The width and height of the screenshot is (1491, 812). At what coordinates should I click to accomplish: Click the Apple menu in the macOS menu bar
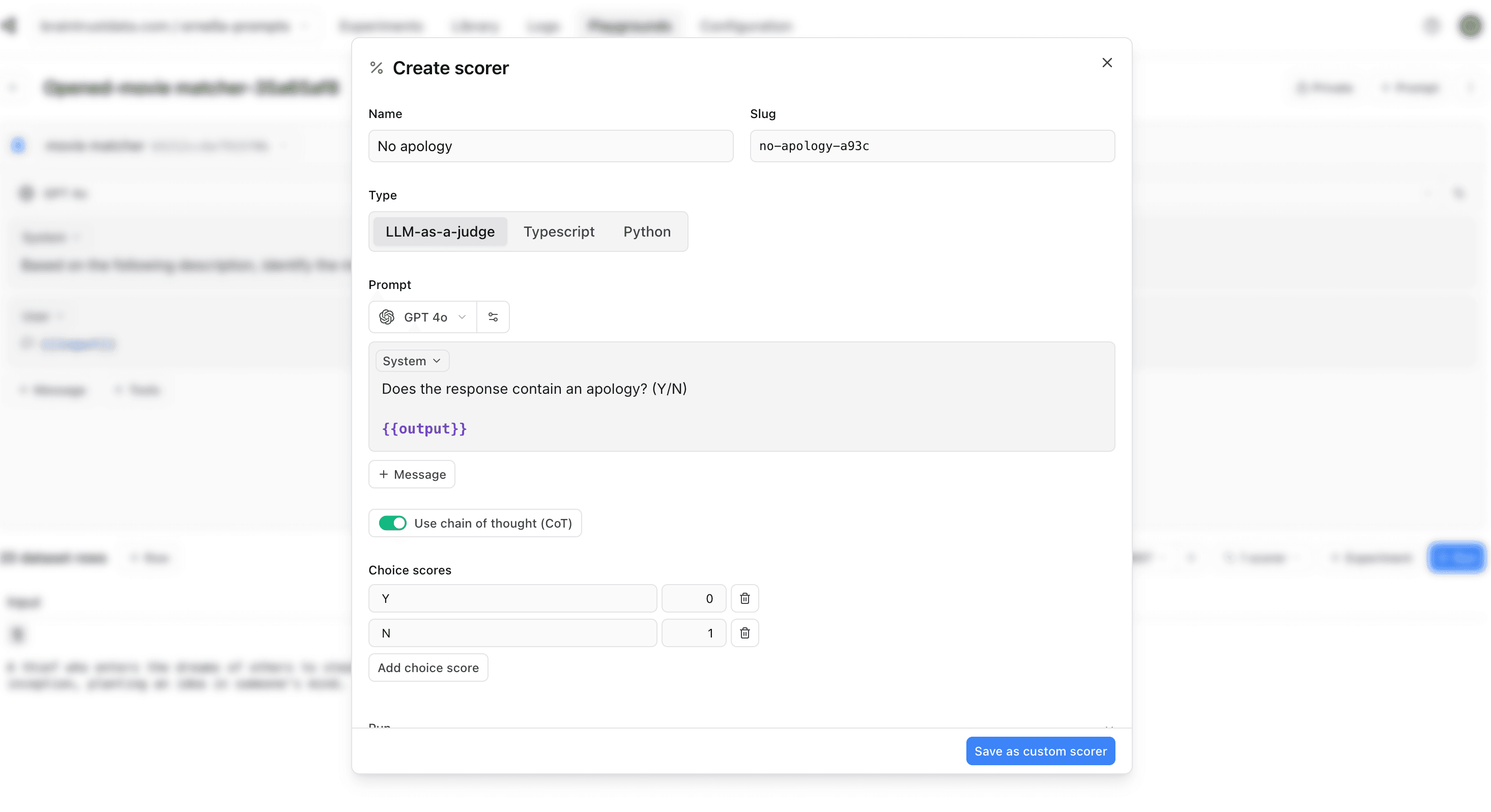point(9,25)
